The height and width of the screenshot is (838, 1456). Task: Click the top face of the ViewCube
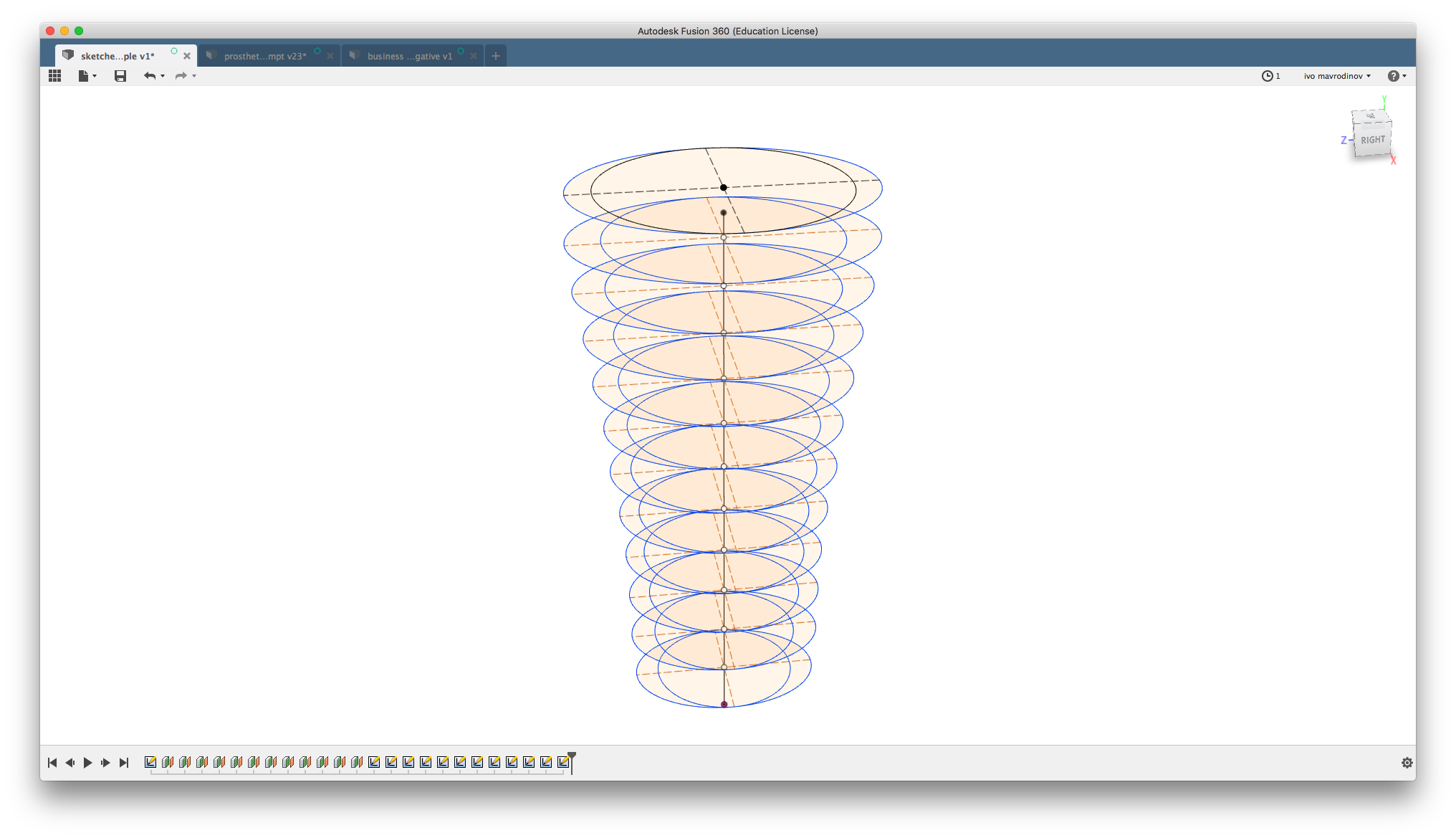1371,116
